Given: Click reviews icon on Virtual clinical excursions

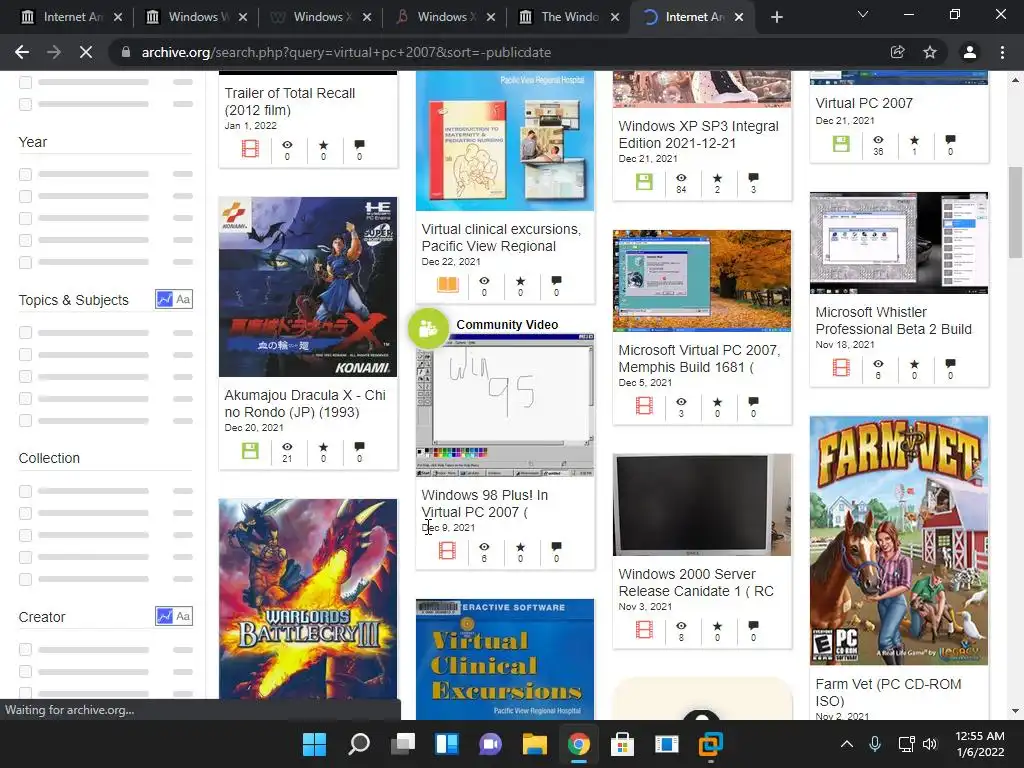Looking at the screenshot, I should pos(556,281).
